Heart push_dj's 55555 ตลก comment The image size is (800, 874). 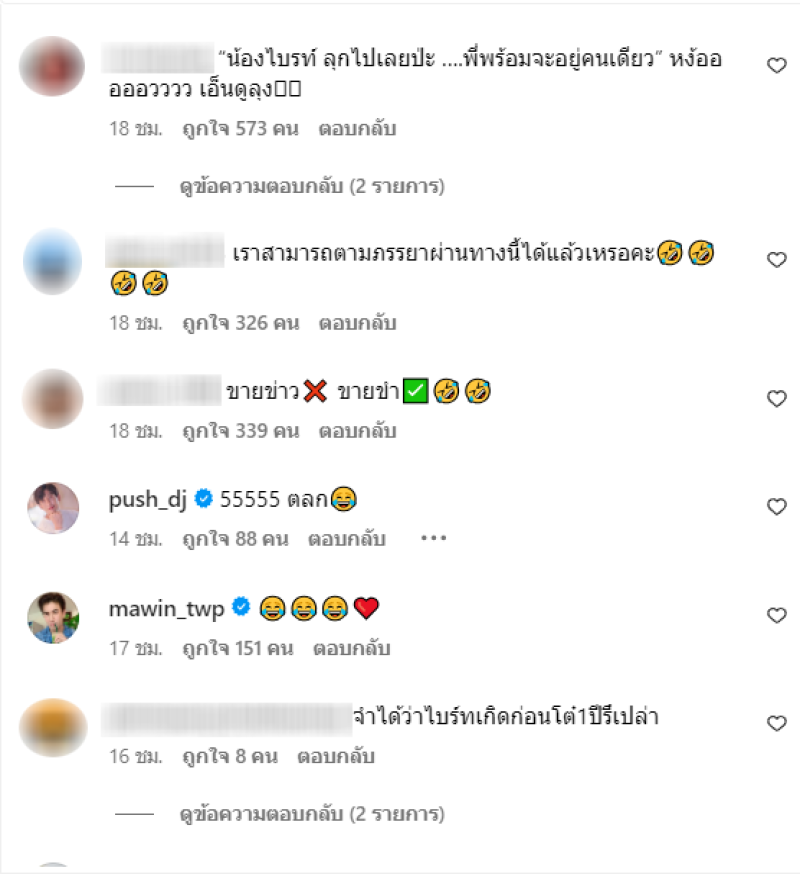click(x=777, y=506)
